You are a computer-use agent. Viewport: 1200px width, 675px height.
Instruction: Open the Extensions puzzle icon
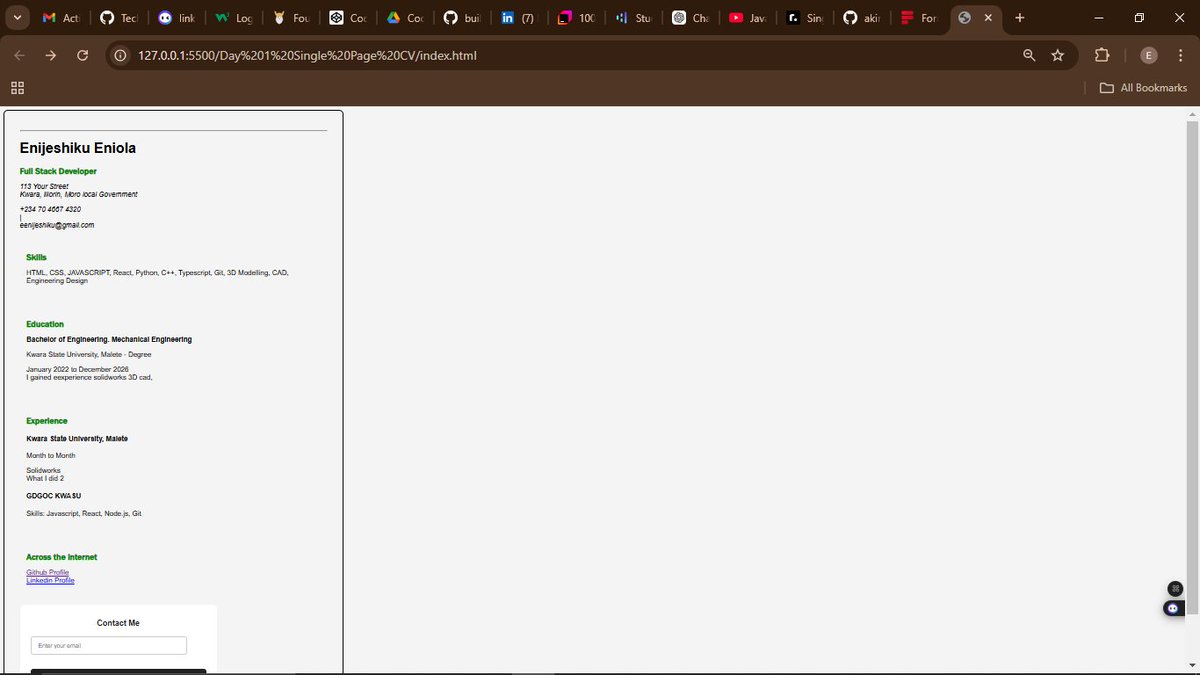click(1102, 55)
